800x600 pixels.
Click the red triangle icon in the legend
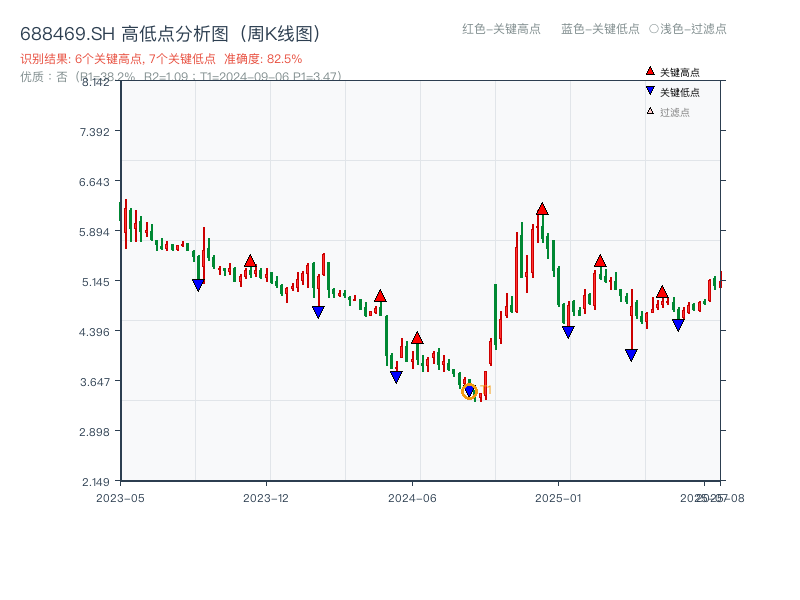point(650,72)
